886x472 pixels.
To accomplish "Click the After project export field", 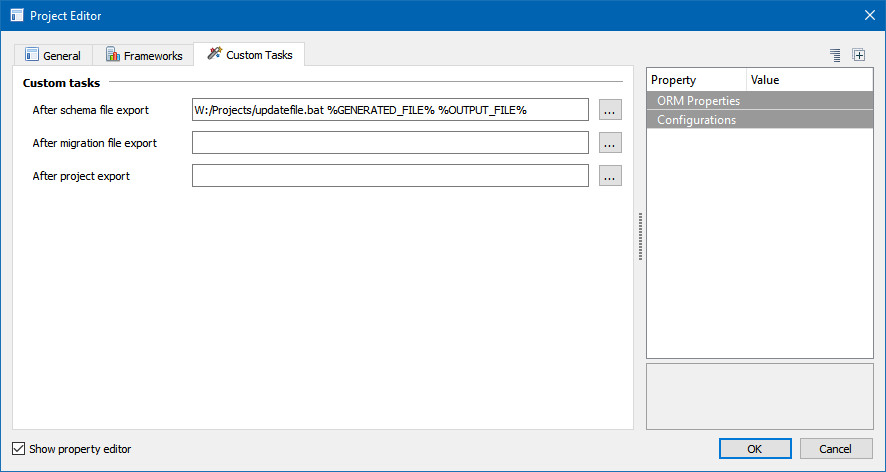I will tap(390, 175).
